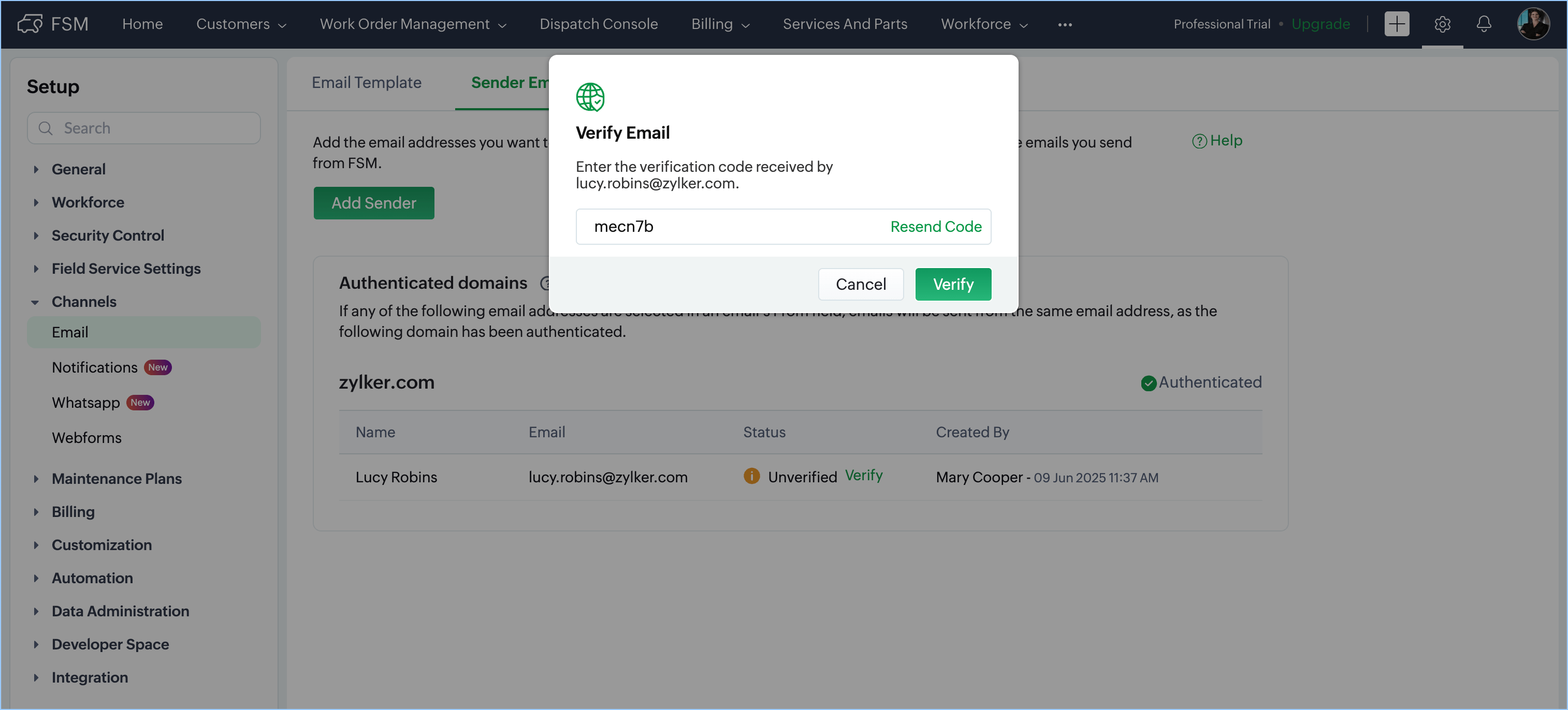Open the Work Order Management dropdown

tap(413, 24)
